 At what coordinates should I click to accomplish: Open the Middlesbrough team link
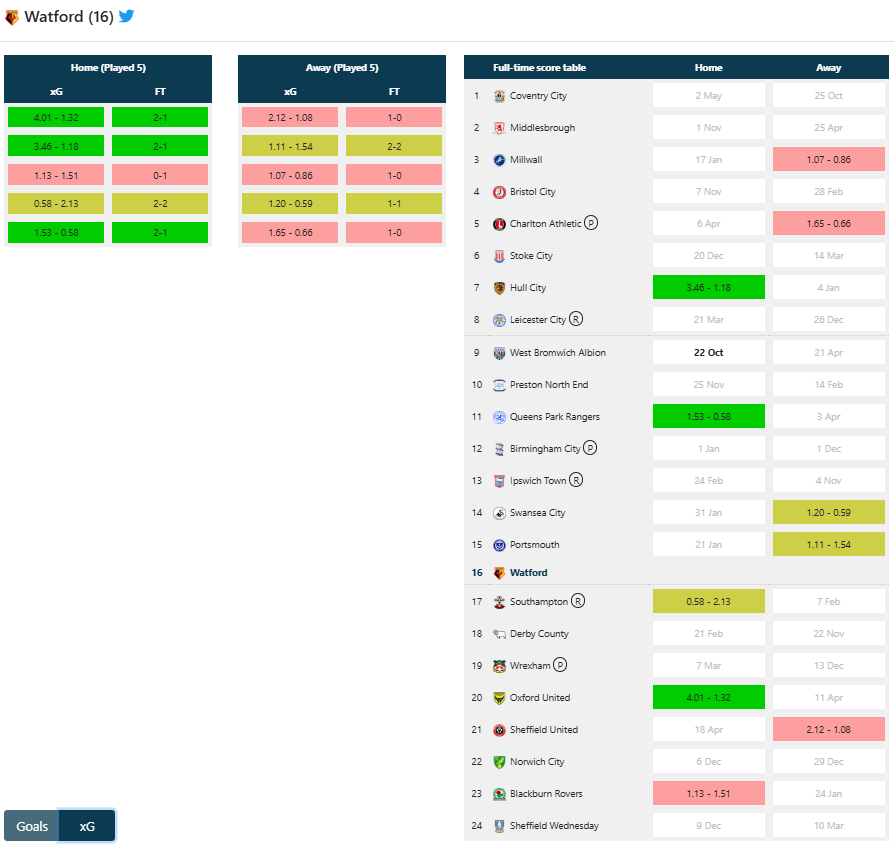(x=542, y=128)
